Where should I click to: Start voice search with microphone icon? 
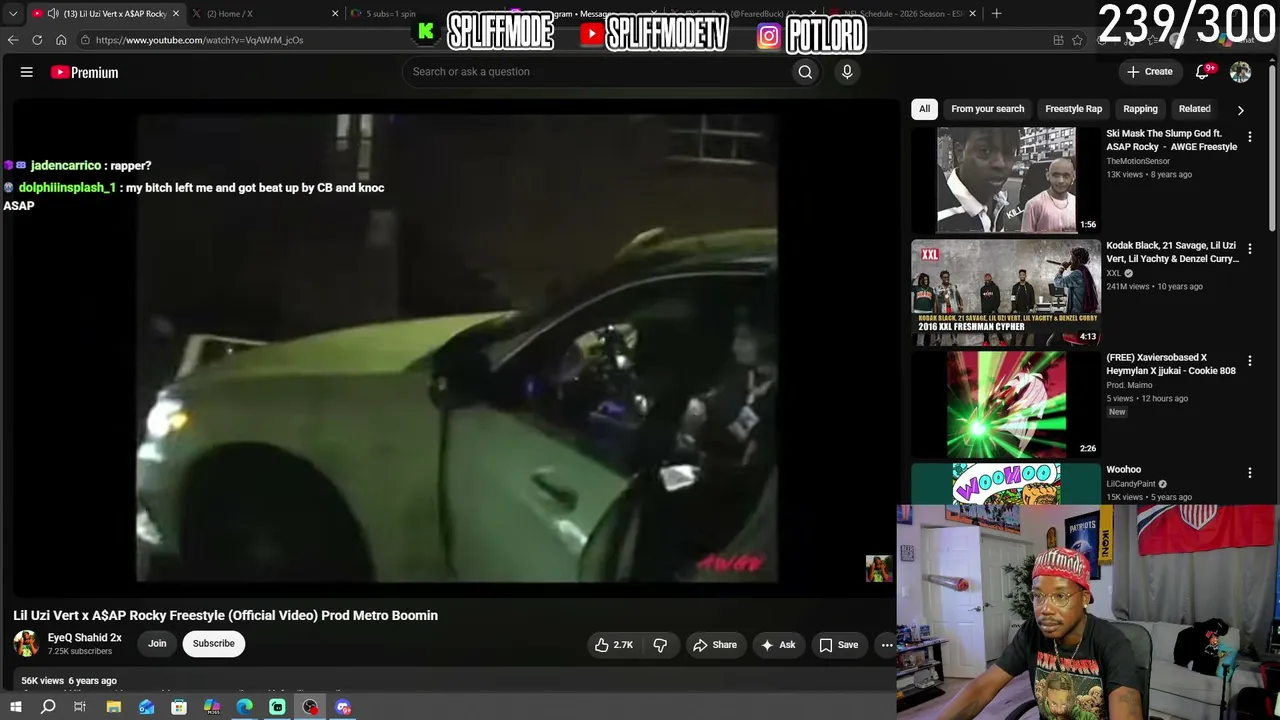[x=847, y=72]
